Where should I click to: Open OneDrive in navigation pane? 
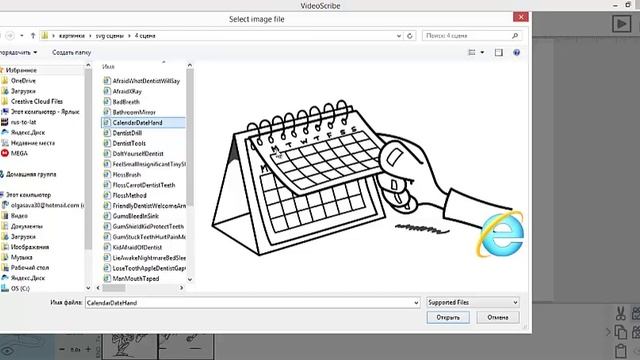(x=23, y=81)
